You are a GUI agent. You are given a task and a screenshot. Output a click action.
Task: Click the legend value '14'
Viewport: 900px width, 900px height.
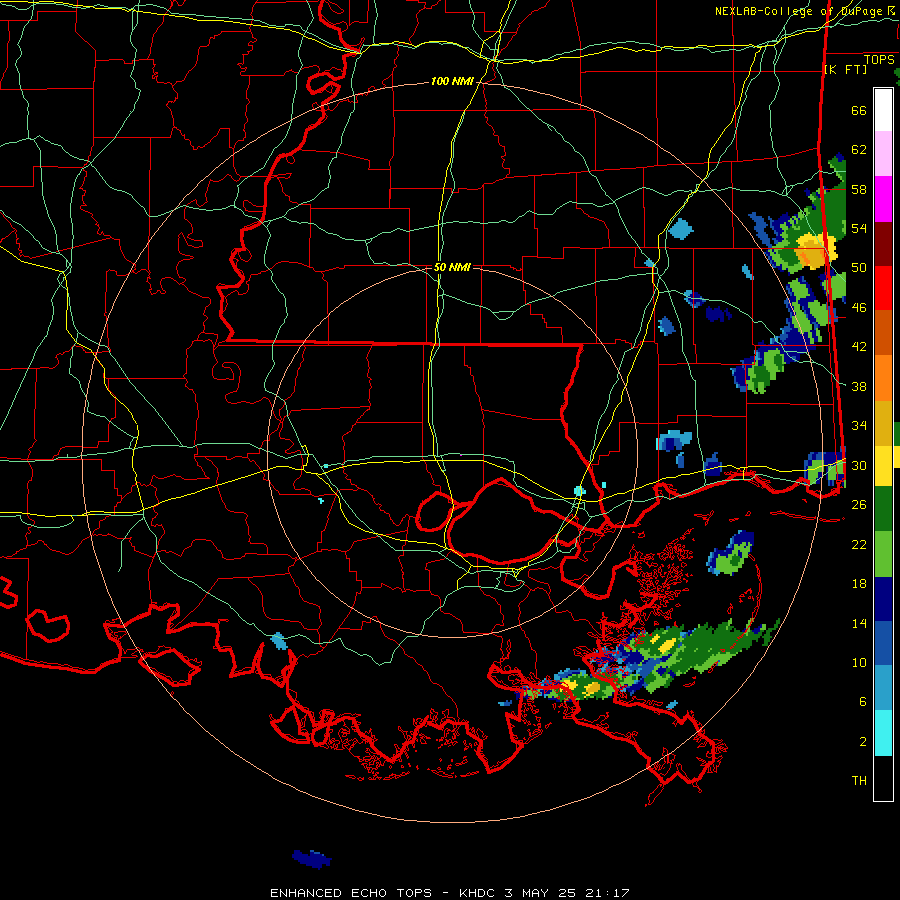click(x=859, y=623)
